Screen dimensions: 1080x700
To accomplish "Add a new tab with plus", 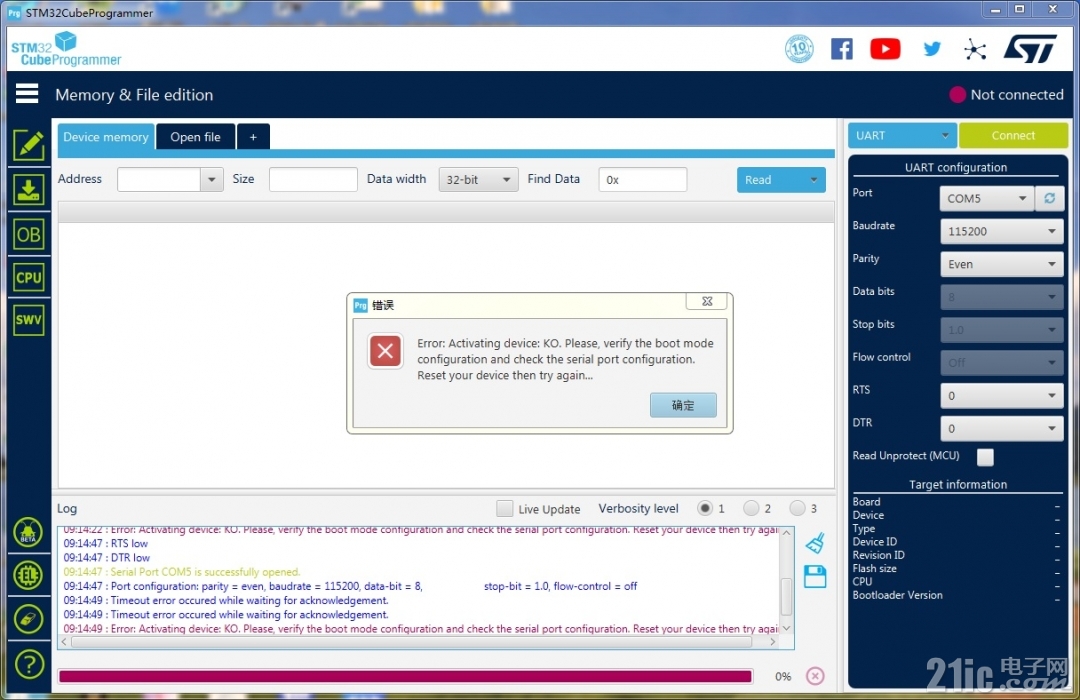I will (x=253, y=136).
